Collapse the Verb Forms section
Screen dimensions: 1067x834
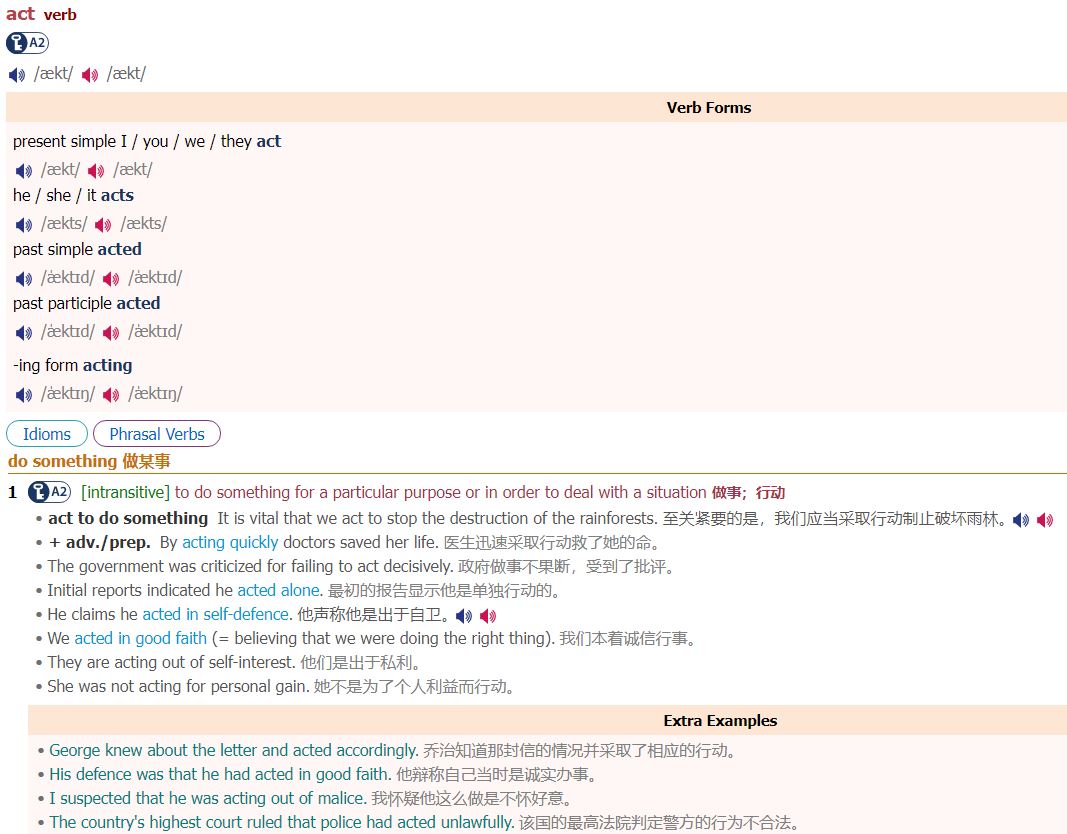click(x=709, y=107)
